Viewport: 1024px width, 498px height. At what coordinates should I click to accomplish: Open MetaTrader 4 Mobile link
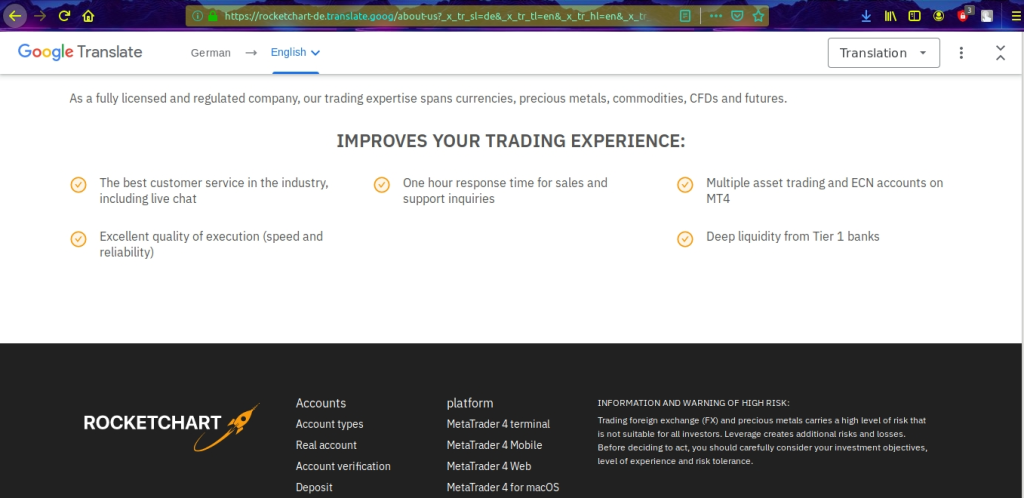pos(494,445)
